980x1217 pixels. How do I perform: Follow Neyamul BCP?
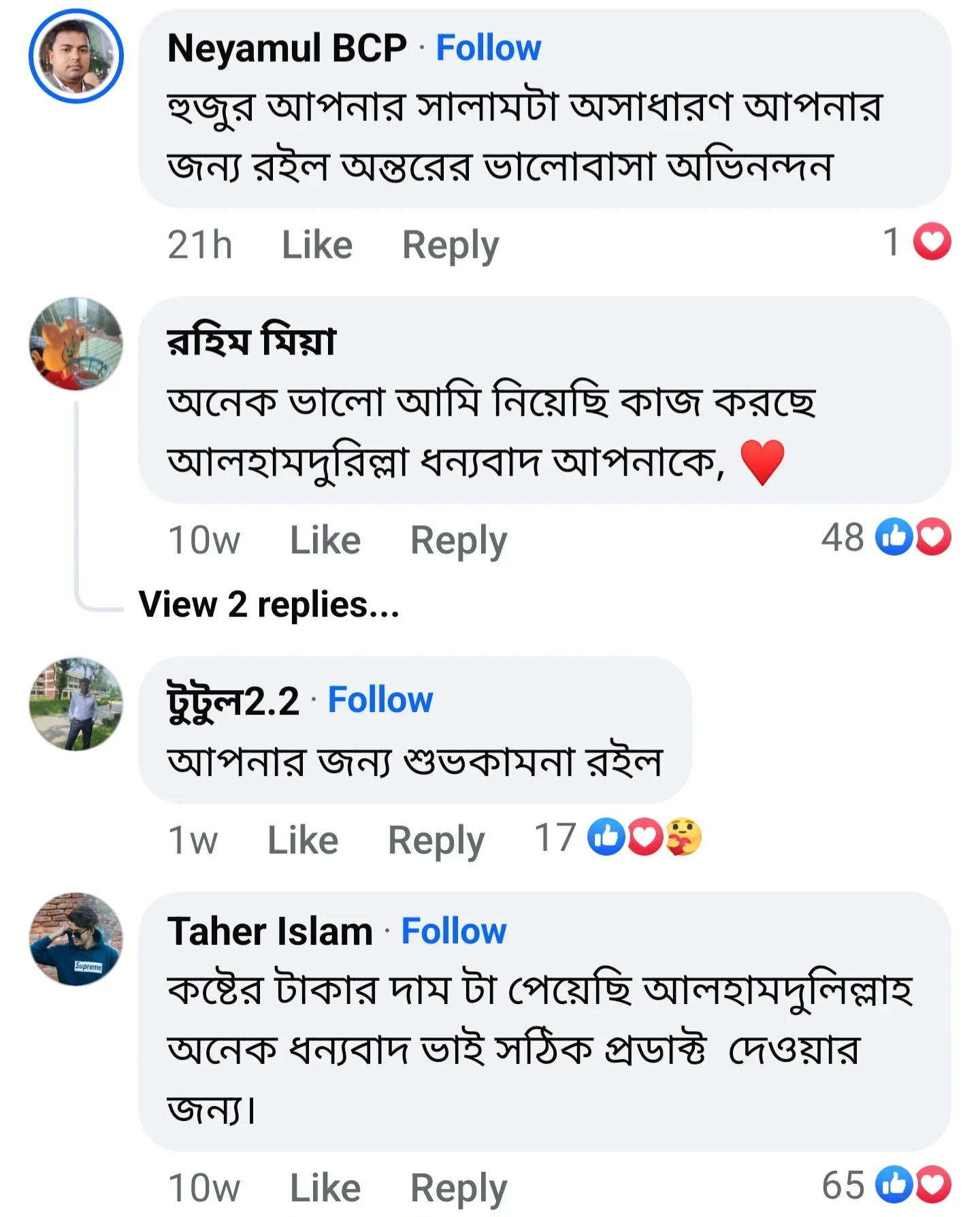[490, 48]
